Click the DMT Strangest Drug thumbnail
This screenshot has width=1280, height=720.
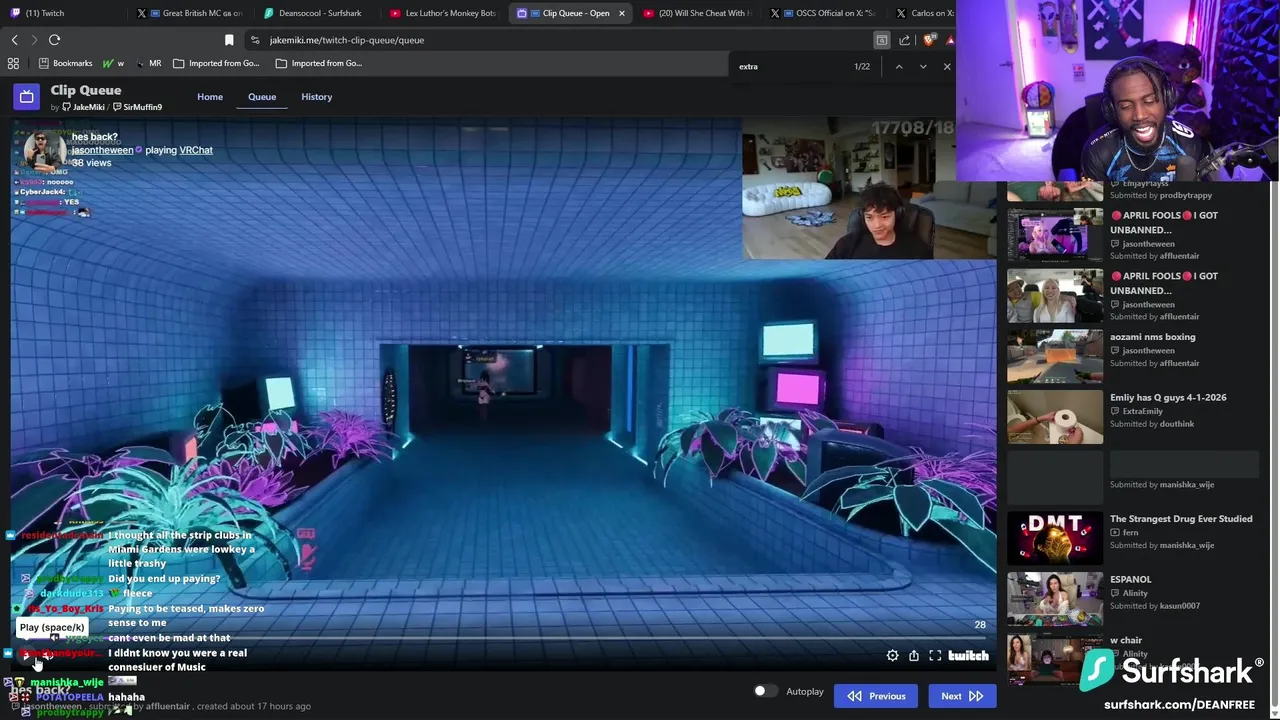tap(1054, 538)
